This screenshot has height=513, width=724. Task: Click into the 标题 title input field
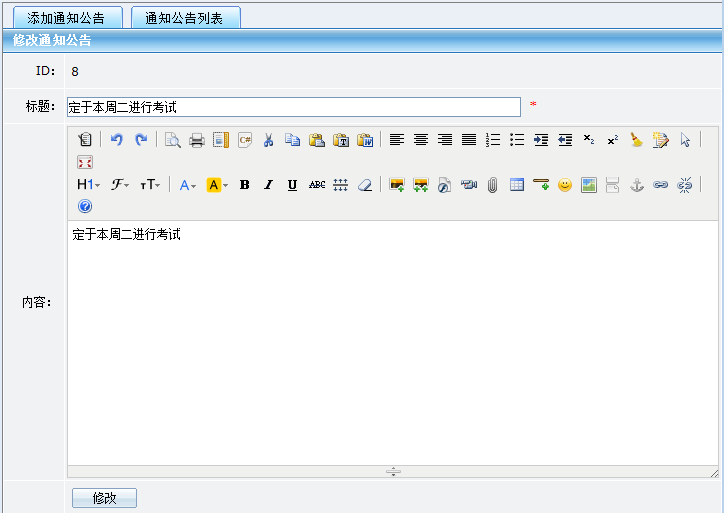(293, 107)
